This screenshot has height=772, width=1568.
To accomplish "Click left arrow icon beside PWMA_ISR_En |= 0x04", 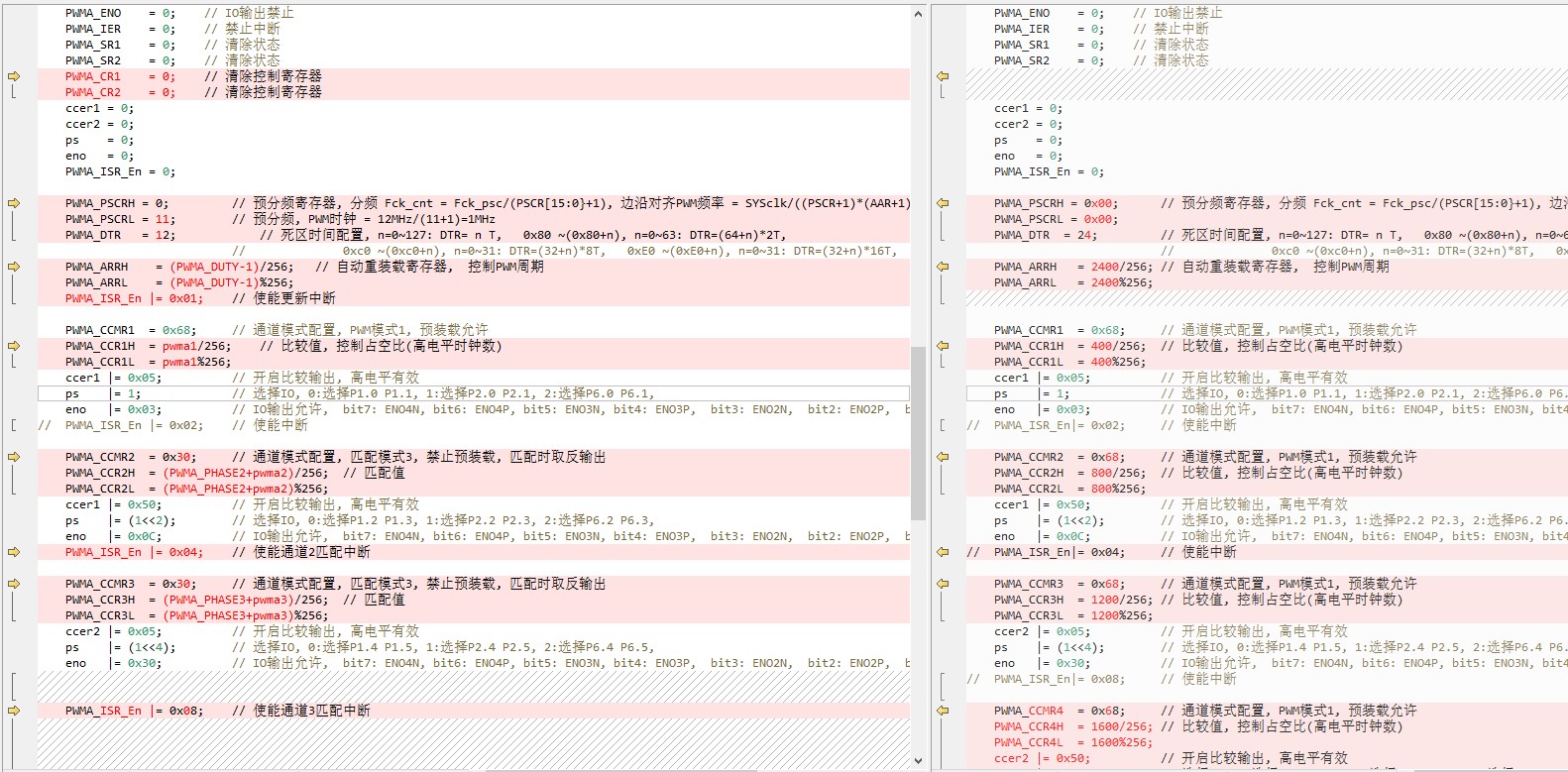I will pyautogui.click(x=14, y=552).
